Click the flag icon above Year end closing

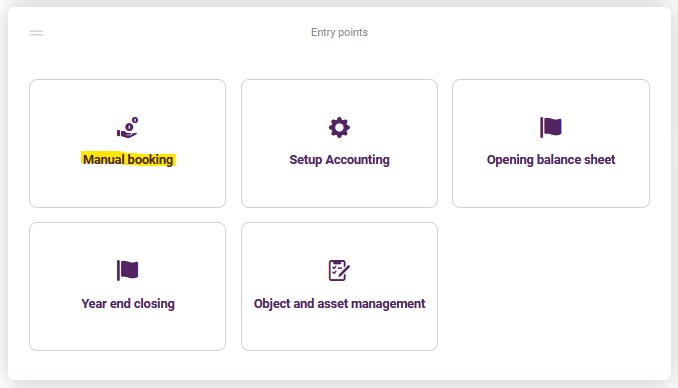click(x=128, y=270)
